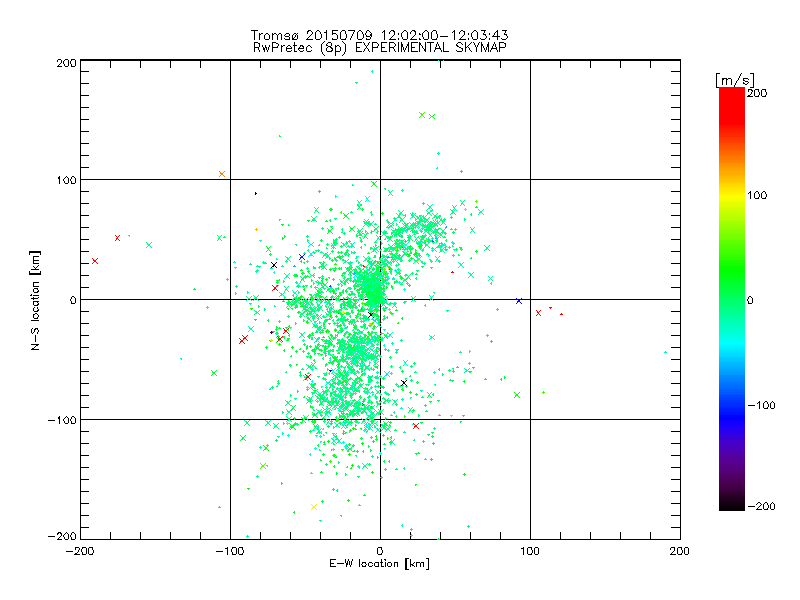Click the plot title line beginning with Tromsø
Image resolution: width=800 pixels, height=600 pixels.
379,35
